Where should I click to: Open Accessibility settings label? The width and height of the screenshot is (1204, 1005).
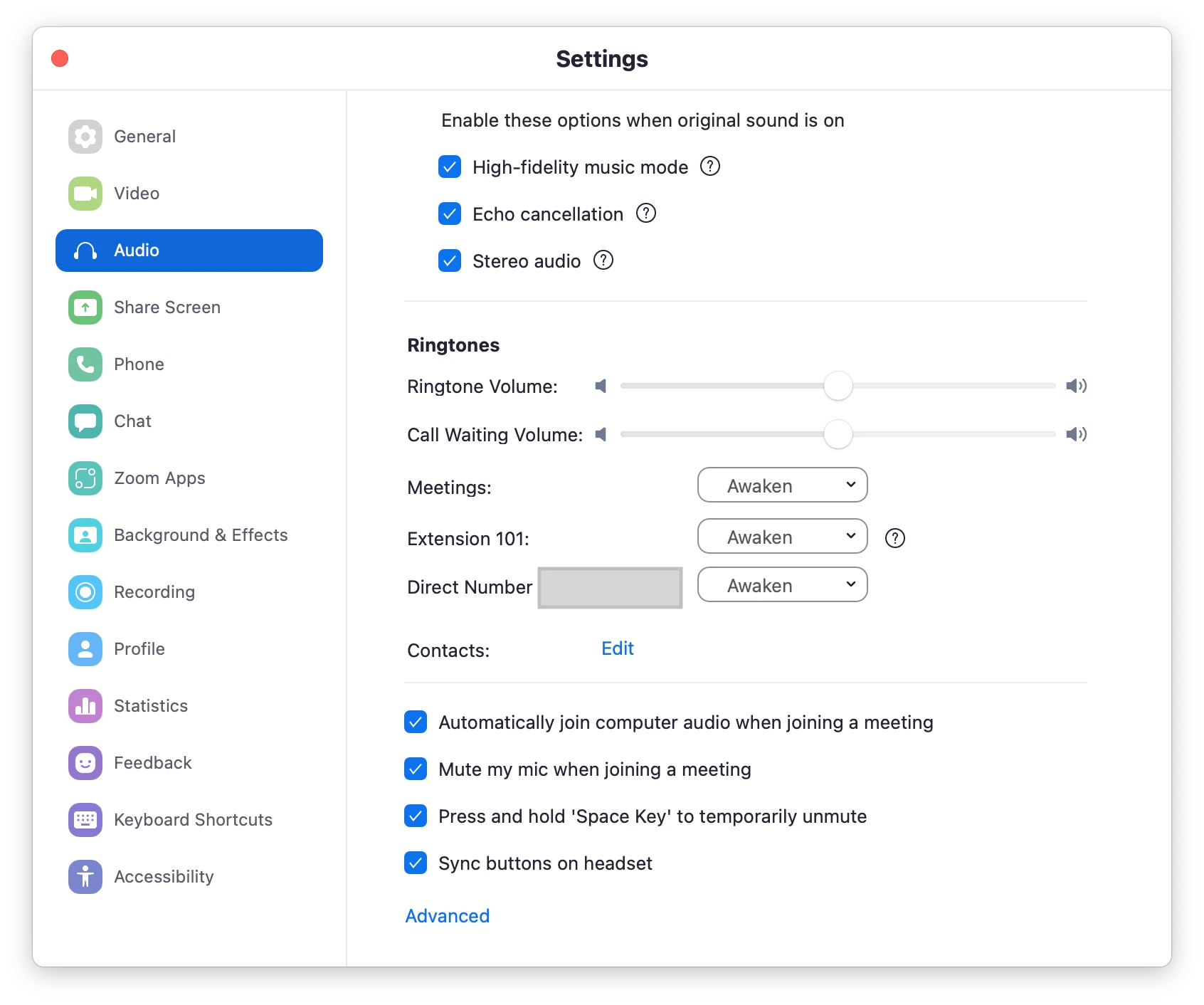pyautogui.click(x=164, y=877)
